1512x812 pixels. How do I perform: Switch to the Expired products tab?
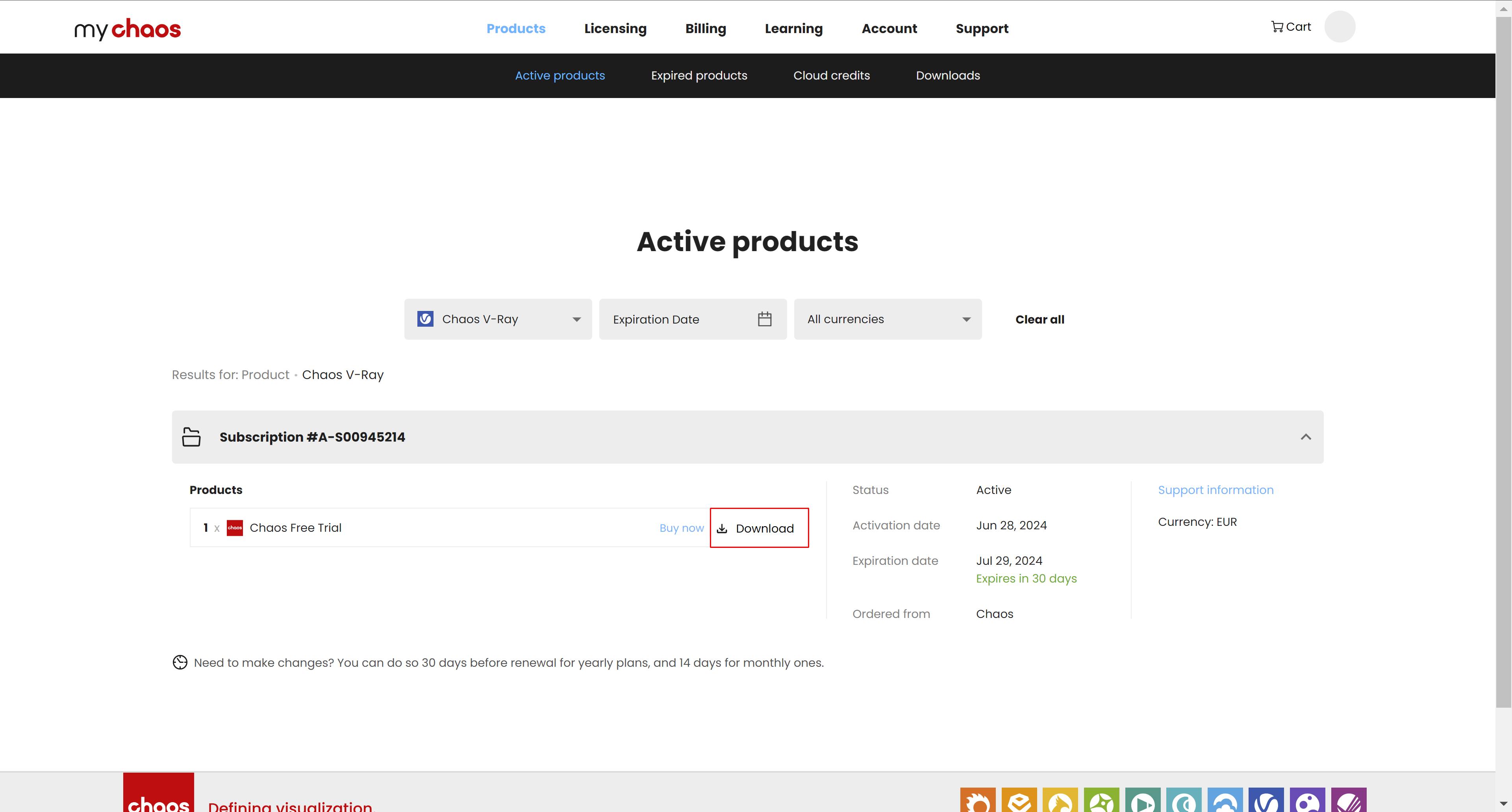tap(699, 76)
